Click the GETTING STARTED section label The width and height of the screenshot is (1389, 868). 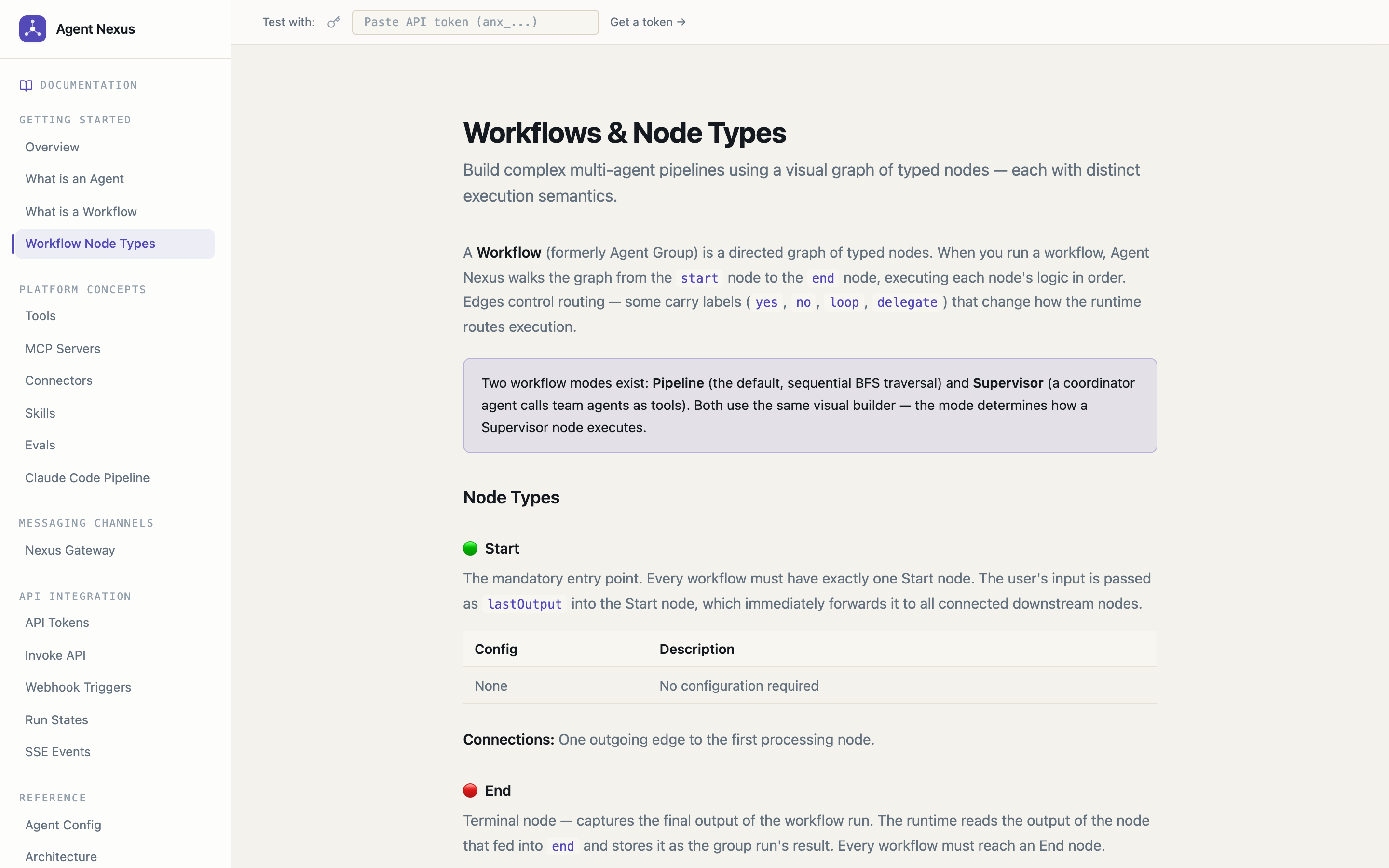(x=75, y=120)
